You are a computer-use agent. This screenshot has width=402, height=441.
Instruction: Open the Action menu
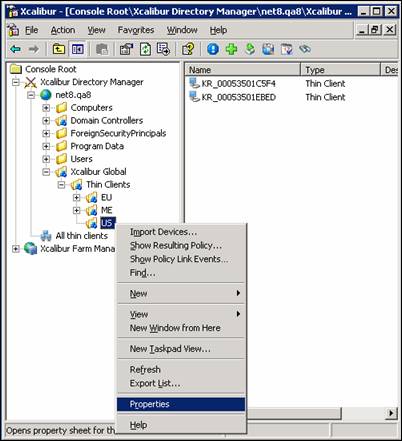63,30
